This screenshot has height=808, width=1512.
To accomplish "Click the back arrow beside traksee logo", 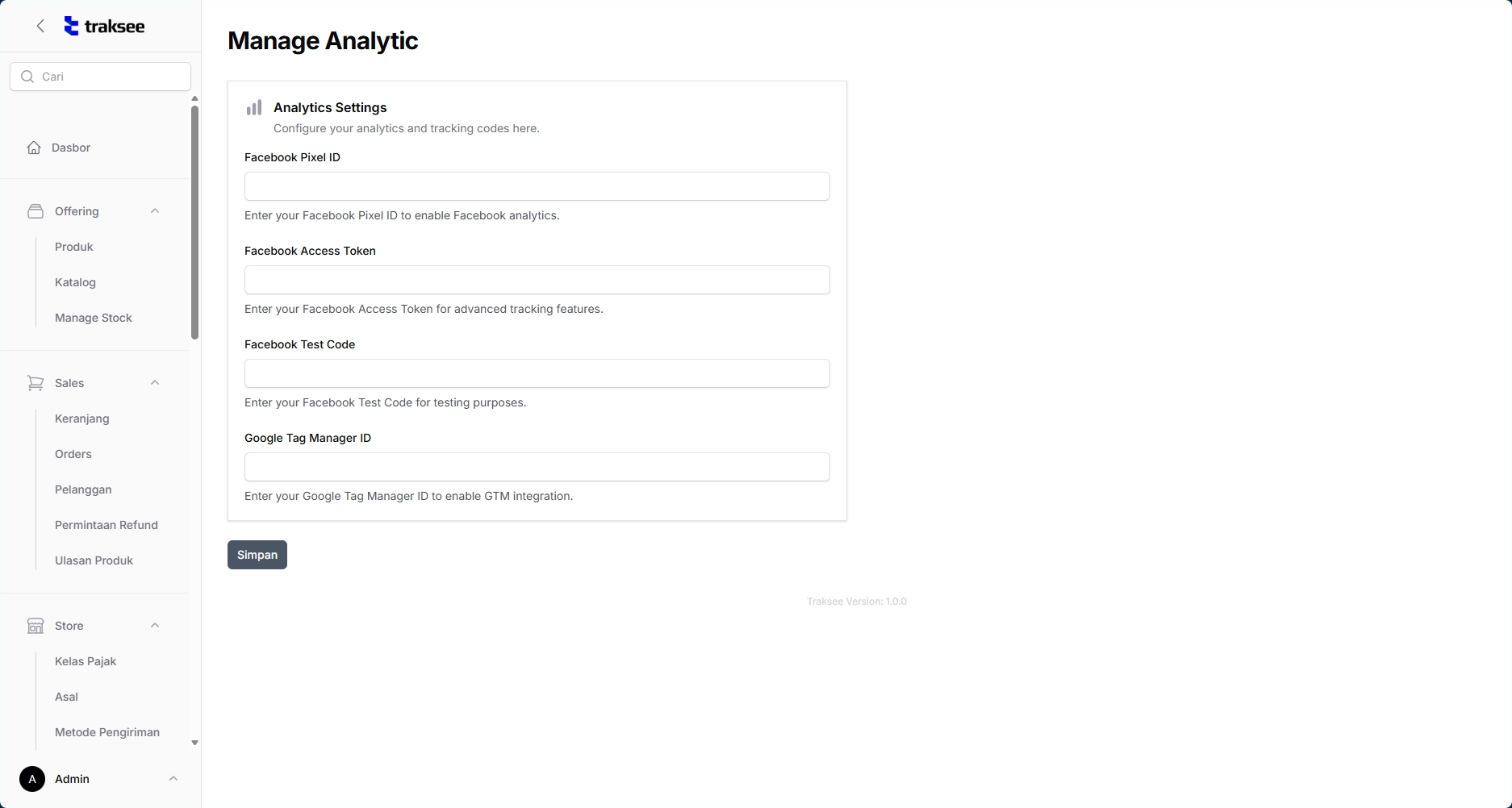I will tap(40, 26).
